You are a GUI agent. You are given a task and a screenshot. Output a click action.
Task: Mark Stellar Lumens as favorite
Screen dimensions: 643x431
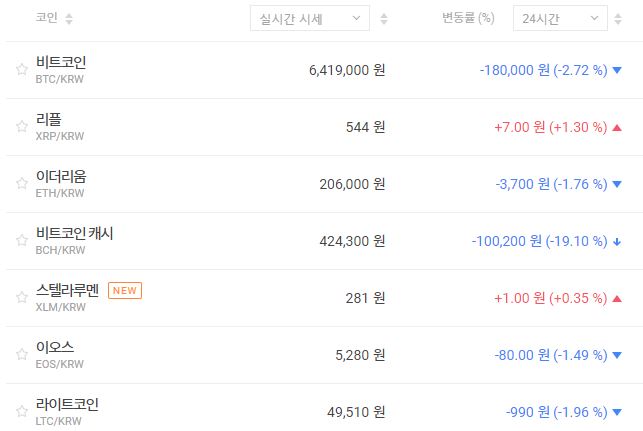21,298
